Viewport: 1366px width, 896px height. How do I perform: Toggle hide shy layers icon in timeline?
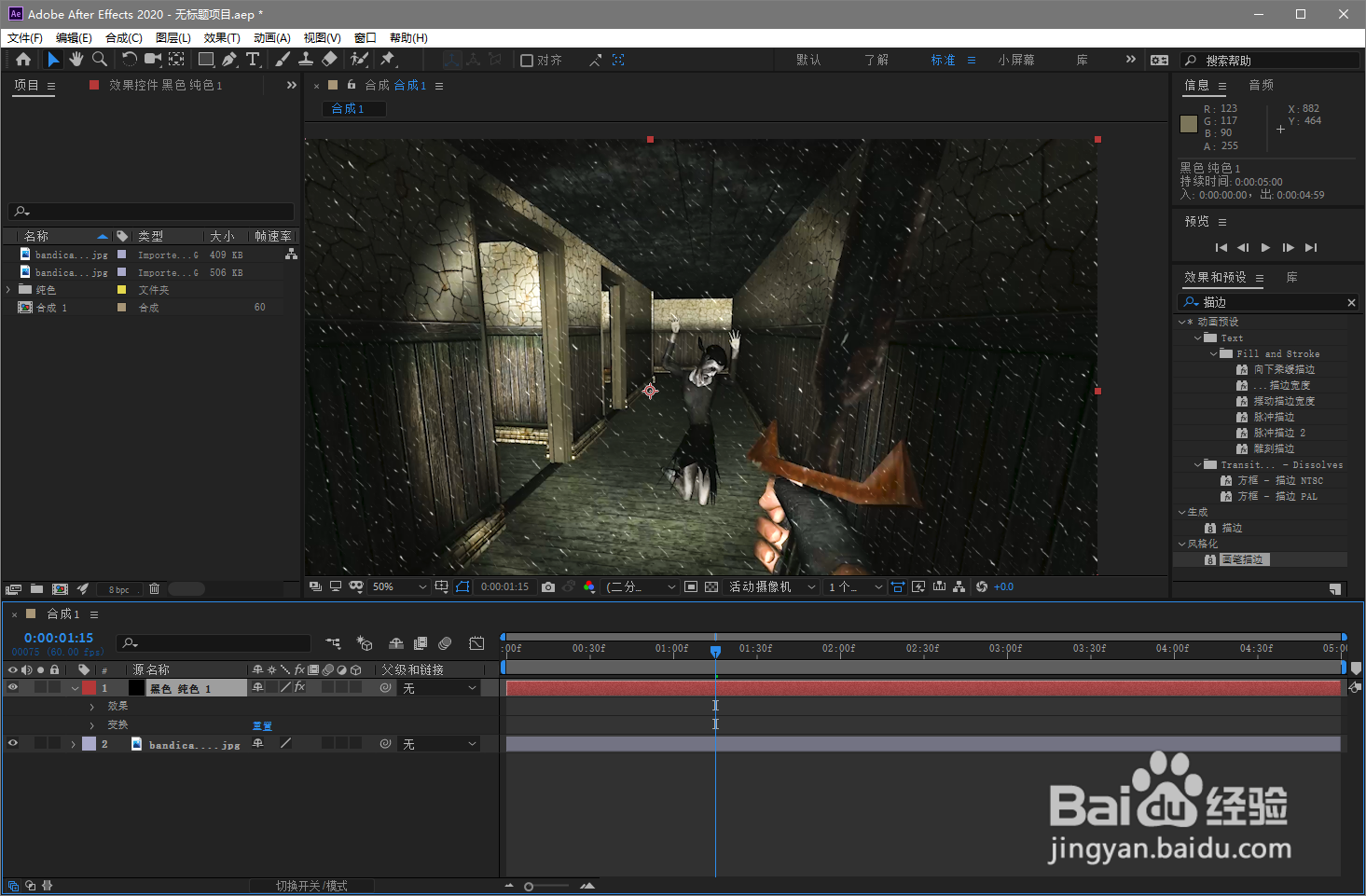click(x=396, y=643)
